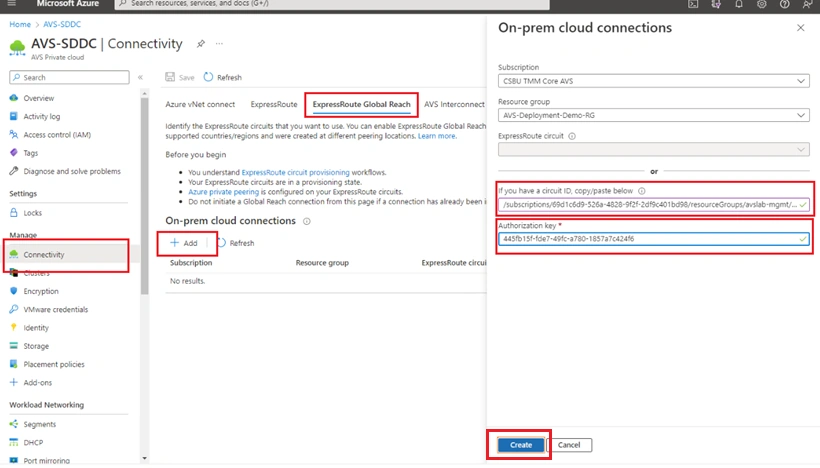Click into the Authorization key field
This screenshot has width=820, height=468.
tap(654, 239)
